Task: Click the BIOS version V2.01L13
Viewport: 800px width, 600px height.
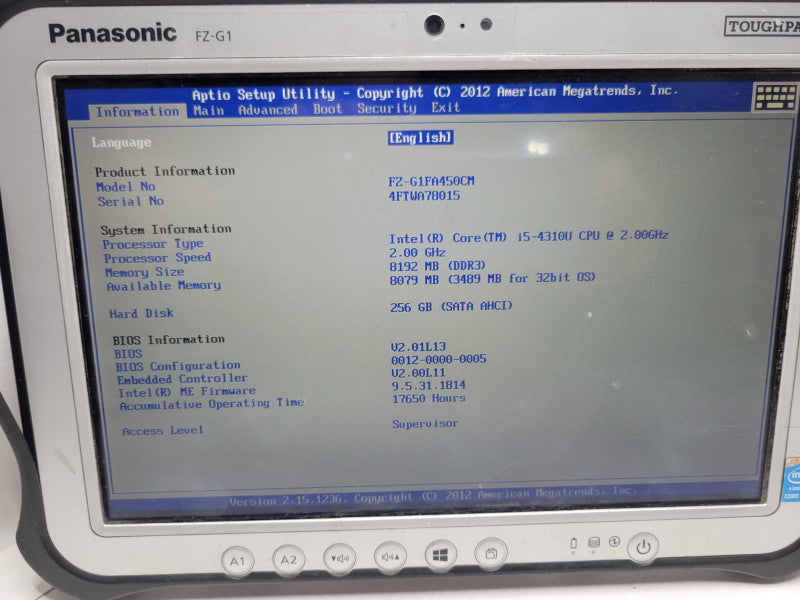Action: [x=418, y=347]
